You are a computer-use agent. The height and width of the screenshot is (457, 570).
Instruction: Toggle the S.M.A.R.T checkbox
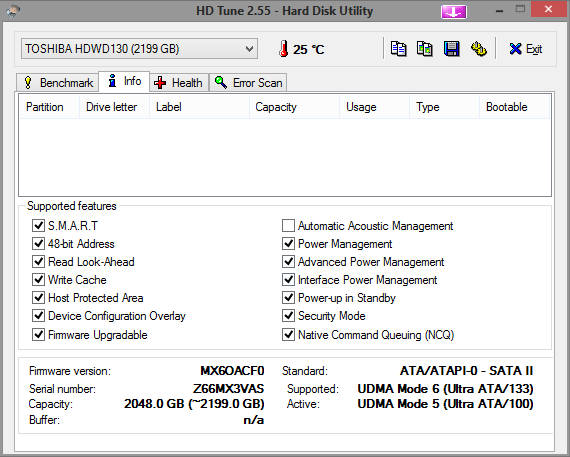38,225
